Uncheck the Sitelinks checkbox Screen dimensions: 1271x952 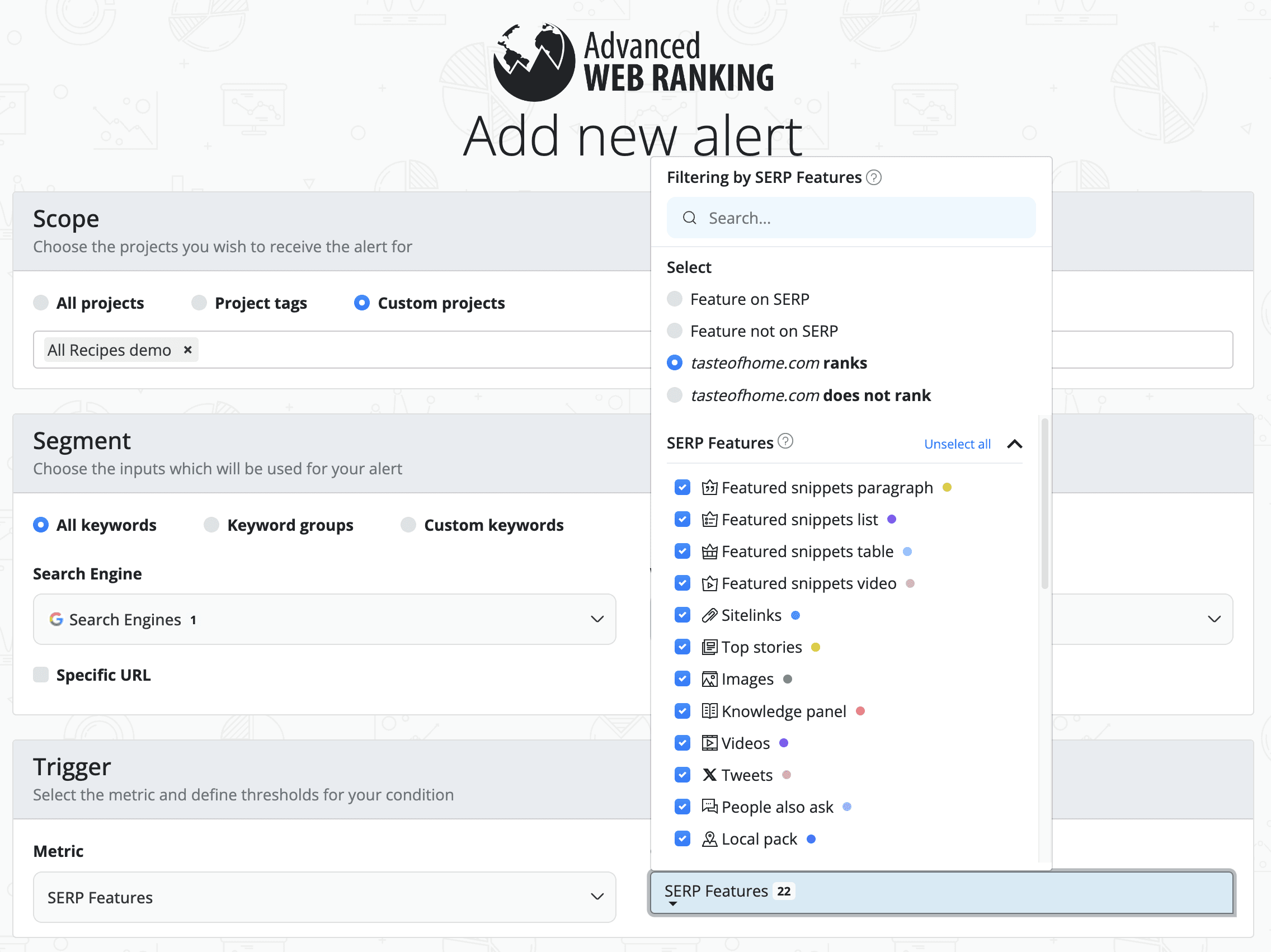coord(682,615)
